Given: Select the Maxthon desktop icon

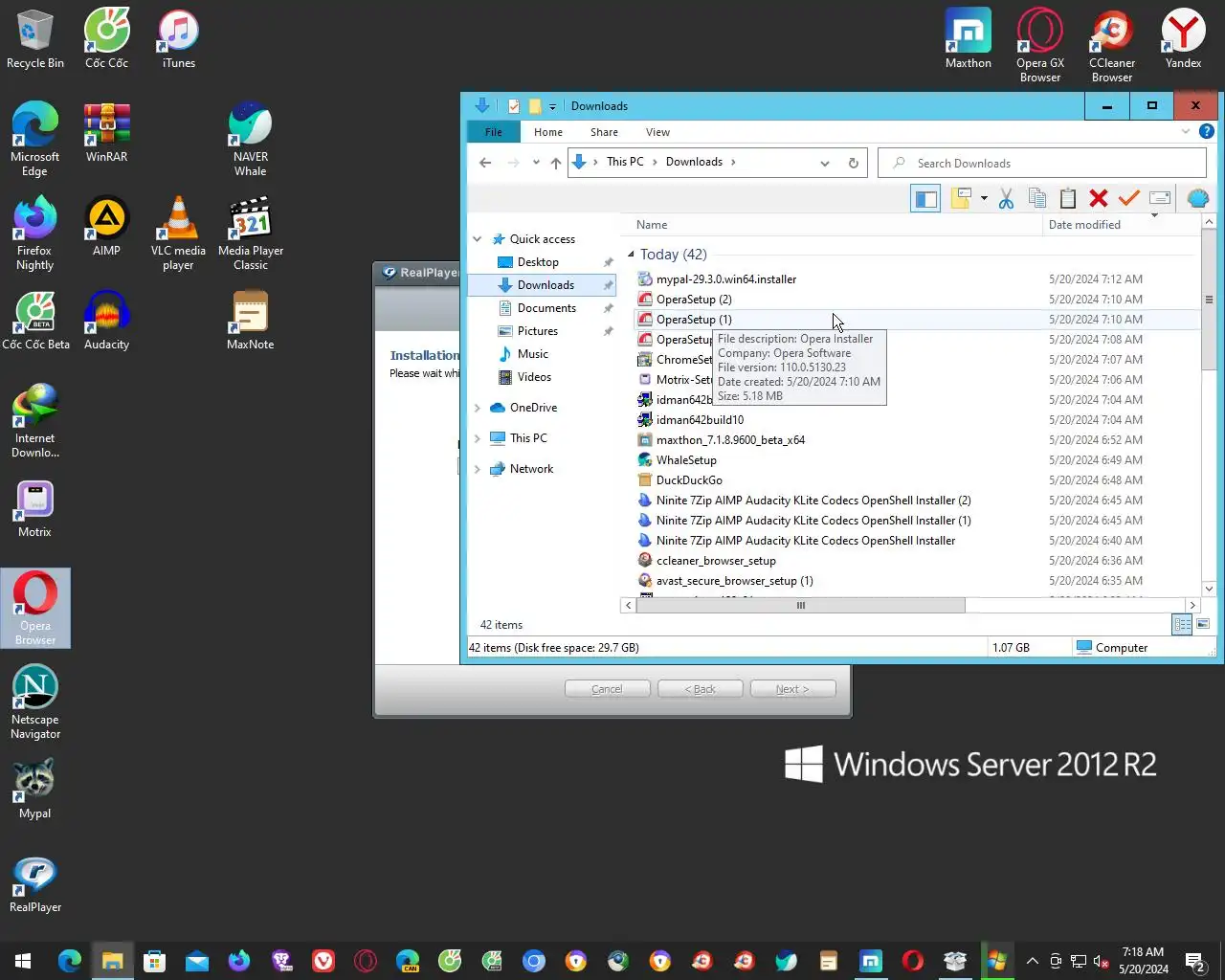Looking at the screenshot, I should (x=968, y=39).
